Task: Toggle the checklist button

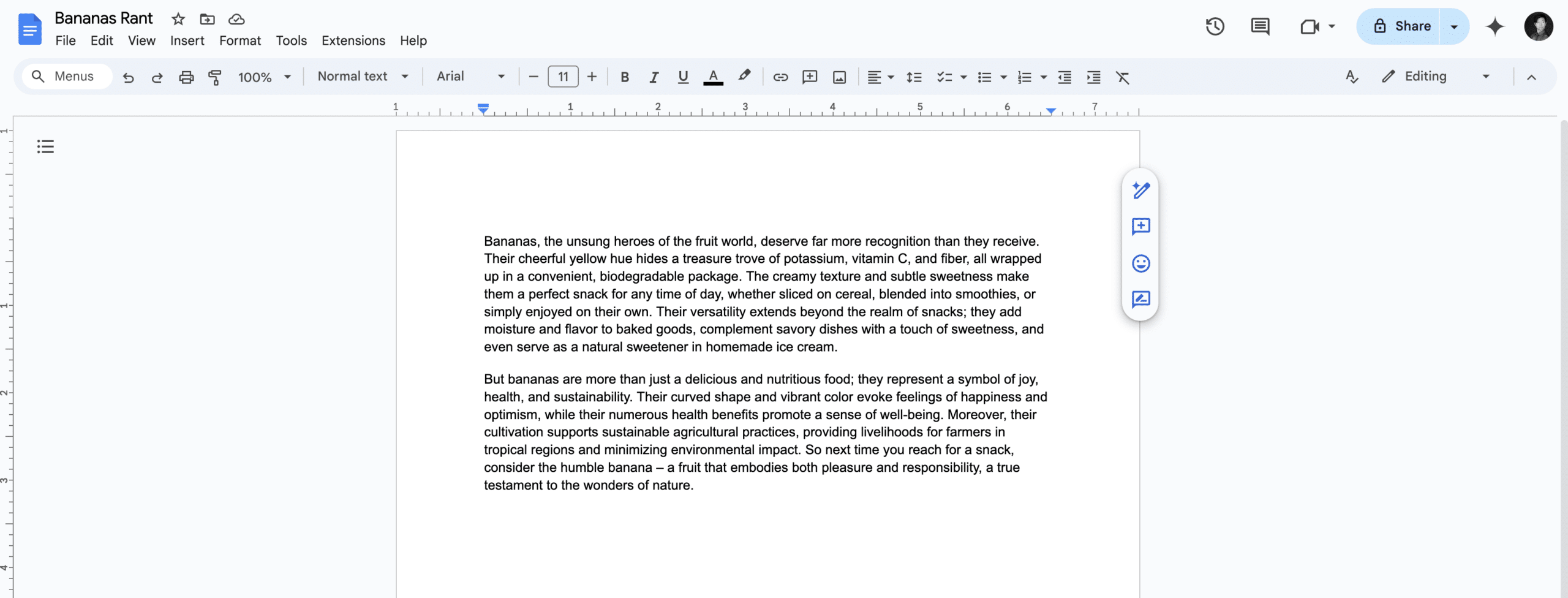Action: (944, 77)
